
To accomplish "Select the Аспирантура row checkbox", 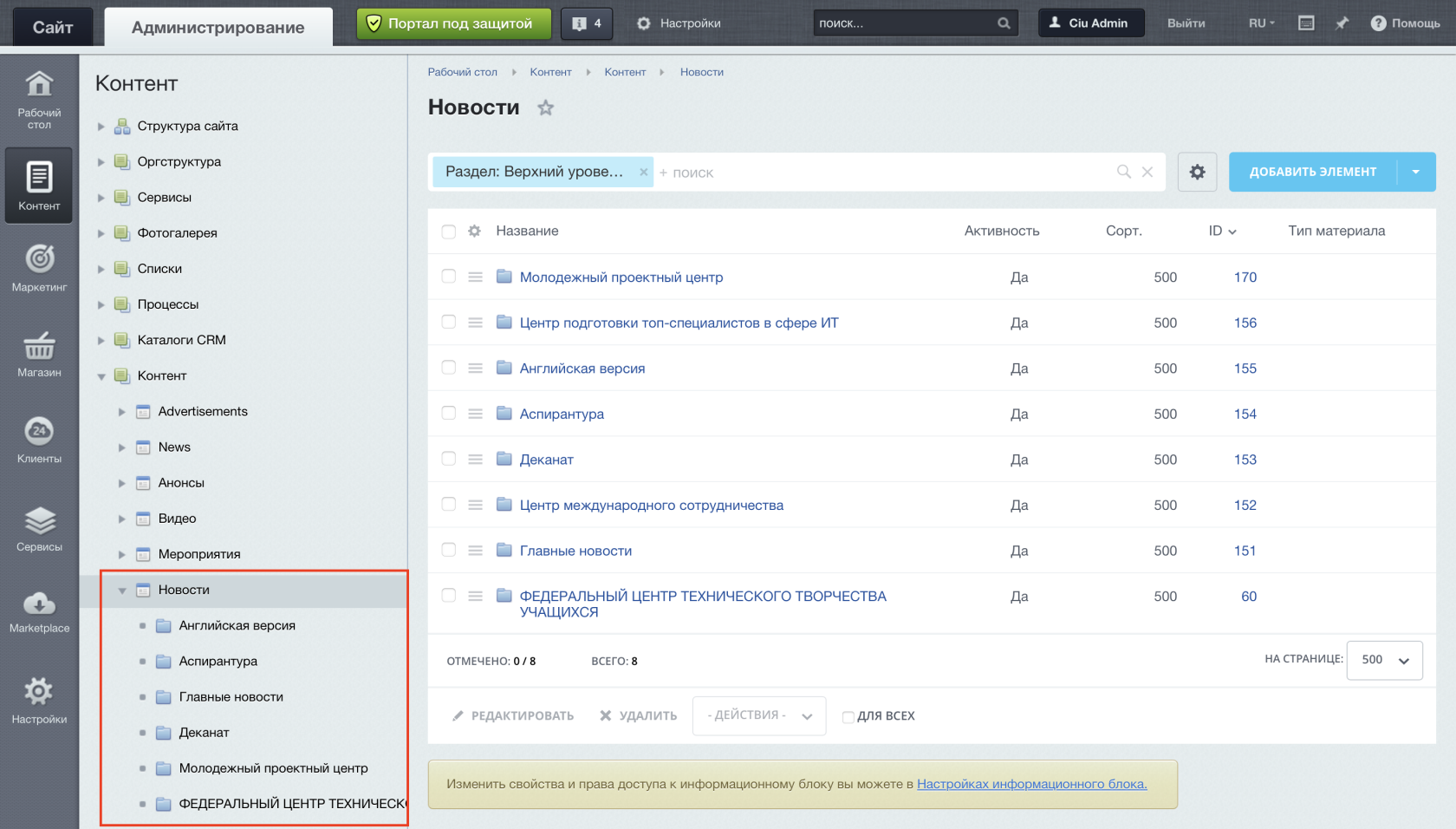I will tap(448, 413).
